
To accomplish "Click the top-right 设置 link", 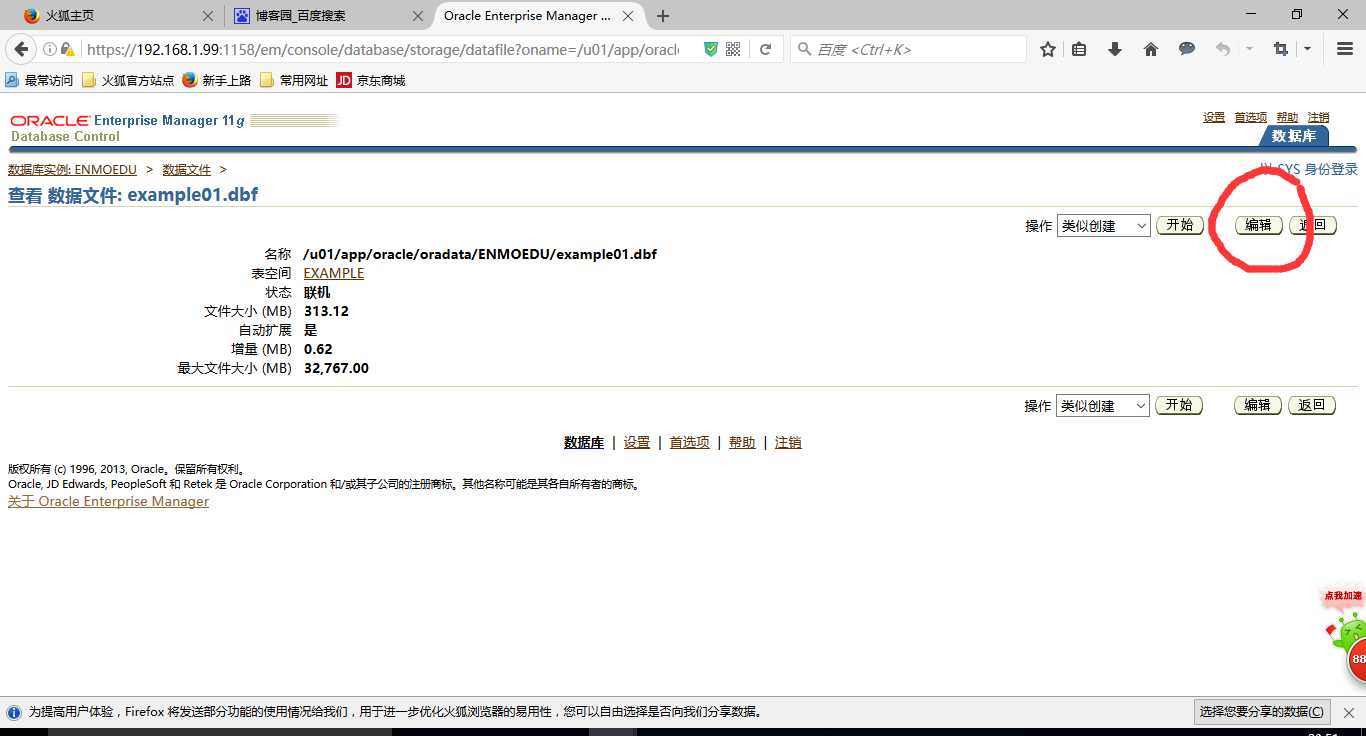I will (1214, 117).
